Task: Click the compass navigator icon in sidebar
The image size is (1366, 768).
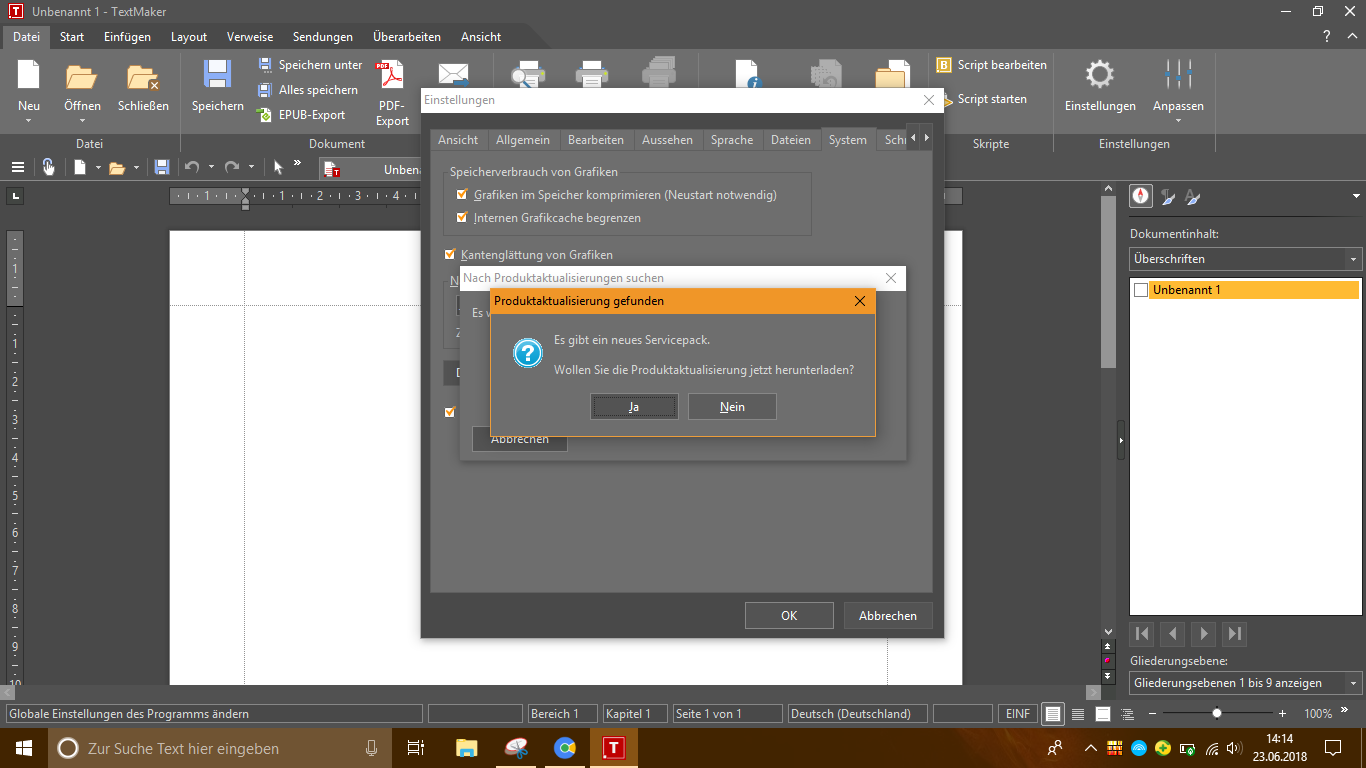Action: (x=1141, y=196)
